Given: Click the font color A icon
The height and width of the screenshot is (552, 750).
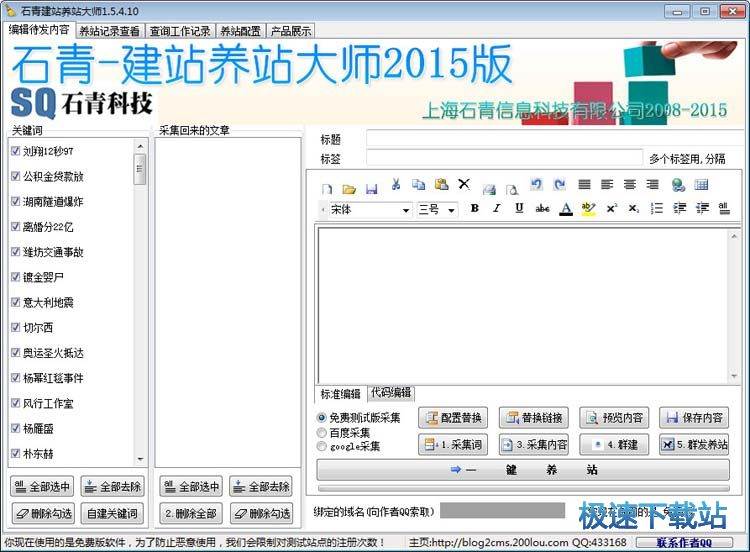Looking at the screenshot, I should (565, 209).
